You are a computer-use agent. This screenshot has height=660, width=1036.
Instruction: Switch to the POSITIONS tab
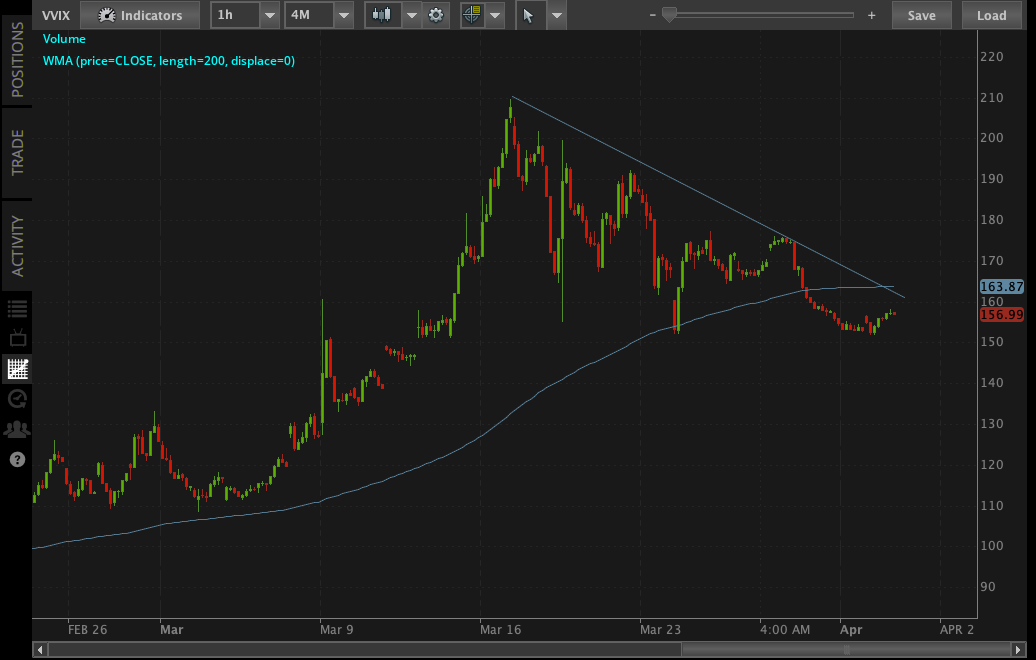tap(17, 59)
